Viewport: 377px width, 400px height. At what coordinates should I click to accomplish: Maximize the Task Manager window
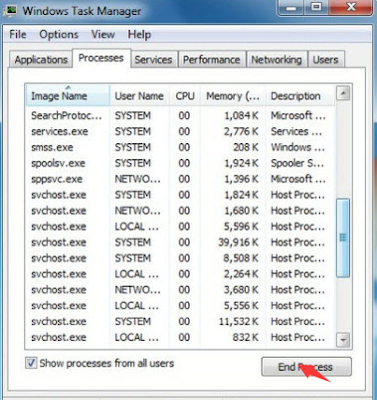pos(316,7)
